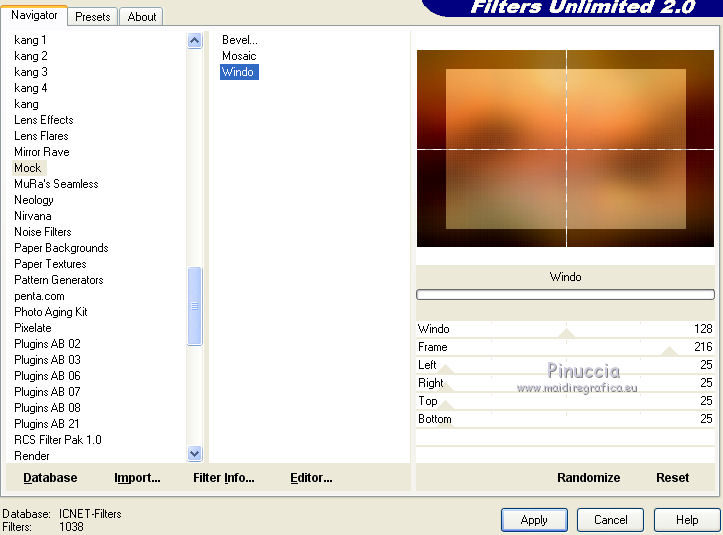Select the kang 4 category
Screen dimensions: 723x535
[x=30, y=88]
